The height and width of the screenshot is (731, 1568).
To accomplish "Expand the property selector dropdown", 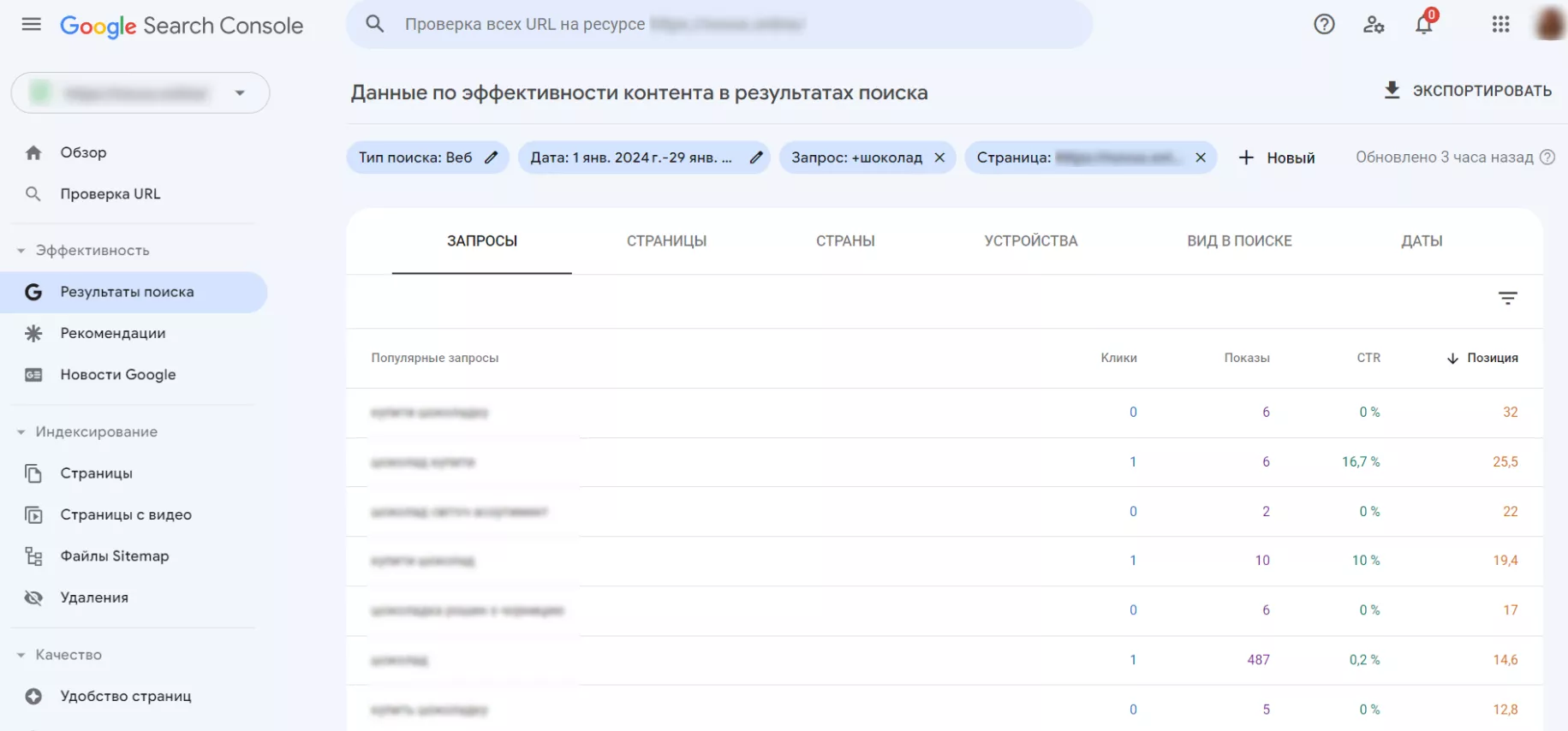I will 140,92.
